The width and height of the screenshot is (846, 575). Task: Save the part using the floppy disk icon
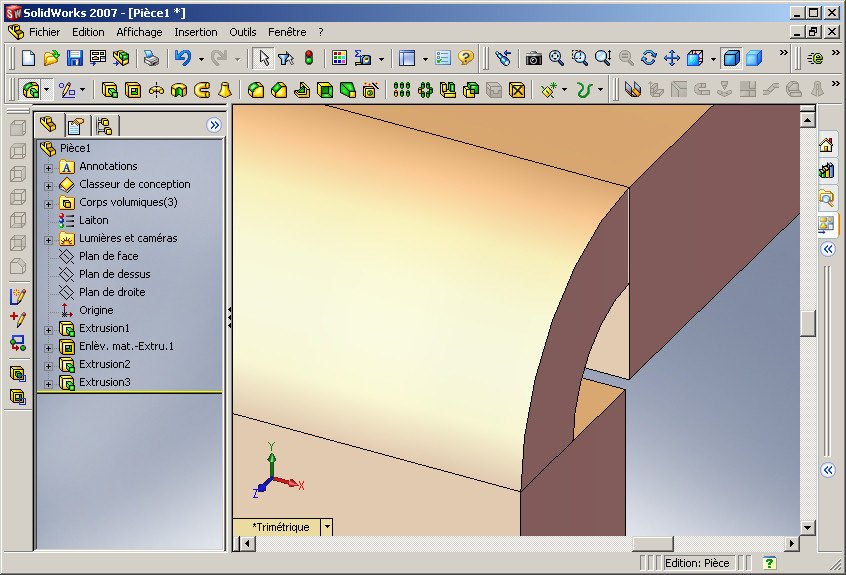point(74,58)
